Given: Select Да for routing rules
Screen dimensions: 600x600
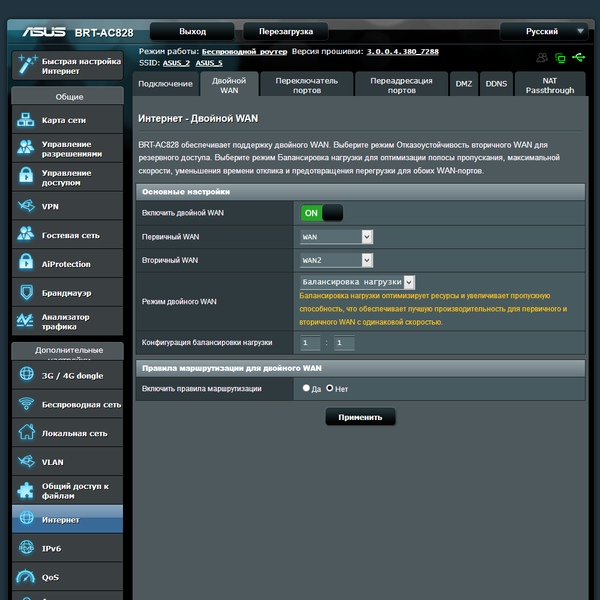Looking at the screenshot, I should (x=306, y=388).
